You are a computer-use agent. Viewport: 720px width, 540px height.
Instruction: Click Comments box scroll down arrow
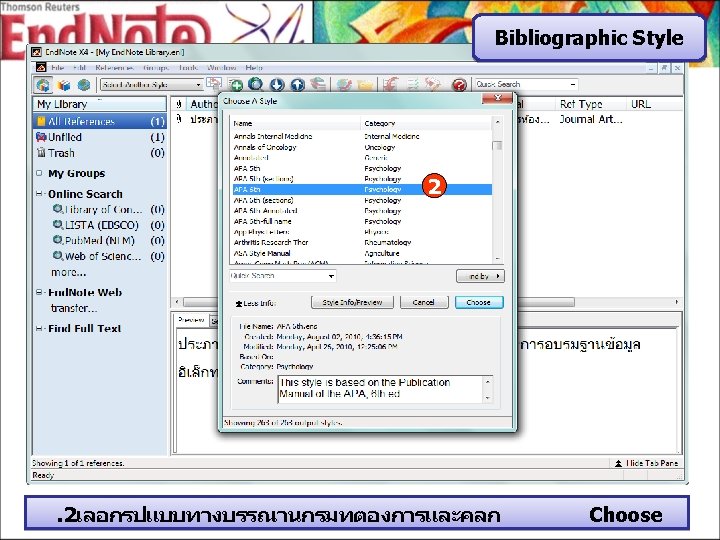488,398
